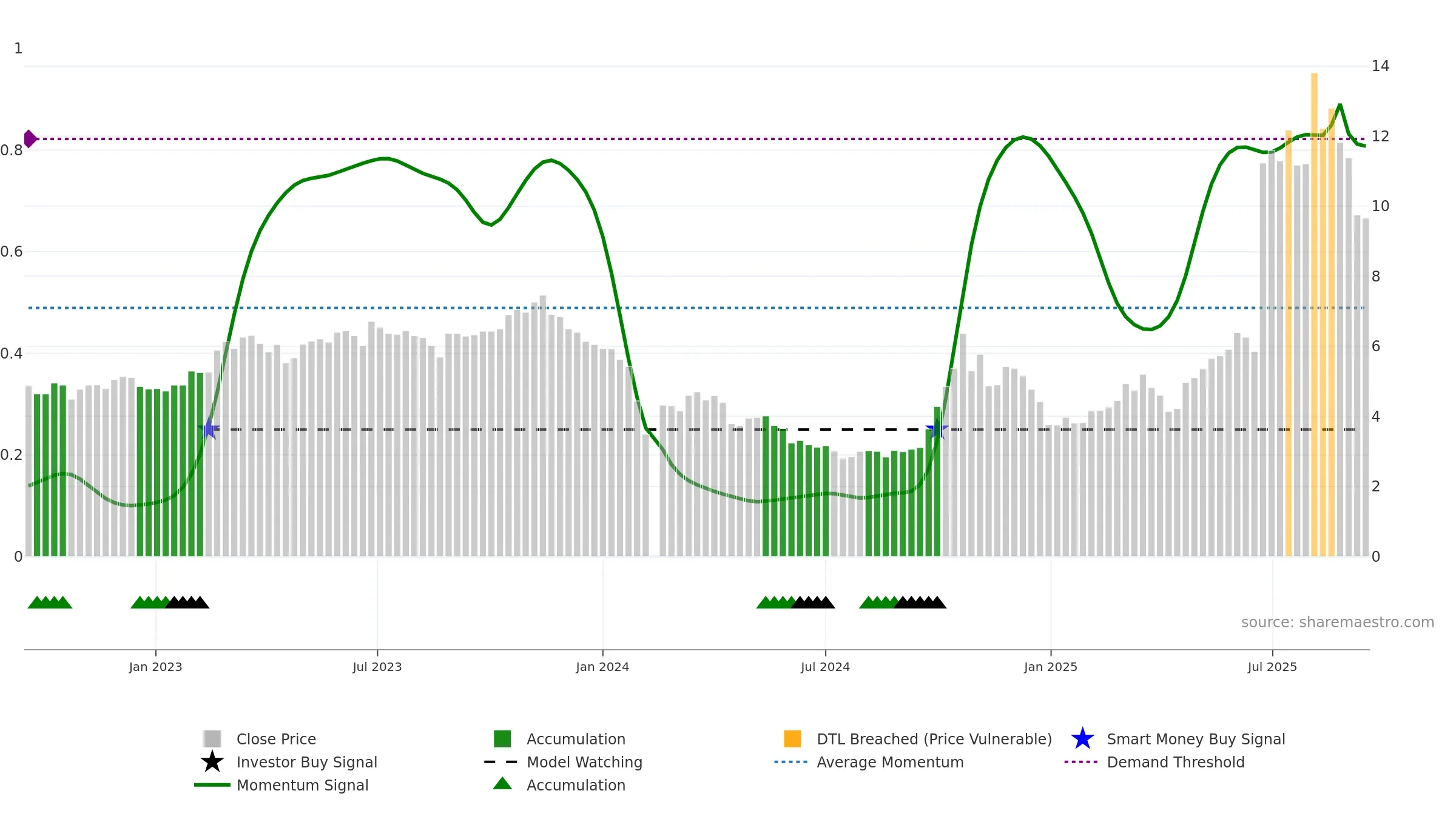Toggle the Momentum Signal legend line
This screenshot has height=819, width=1456.
pos(212,785)
